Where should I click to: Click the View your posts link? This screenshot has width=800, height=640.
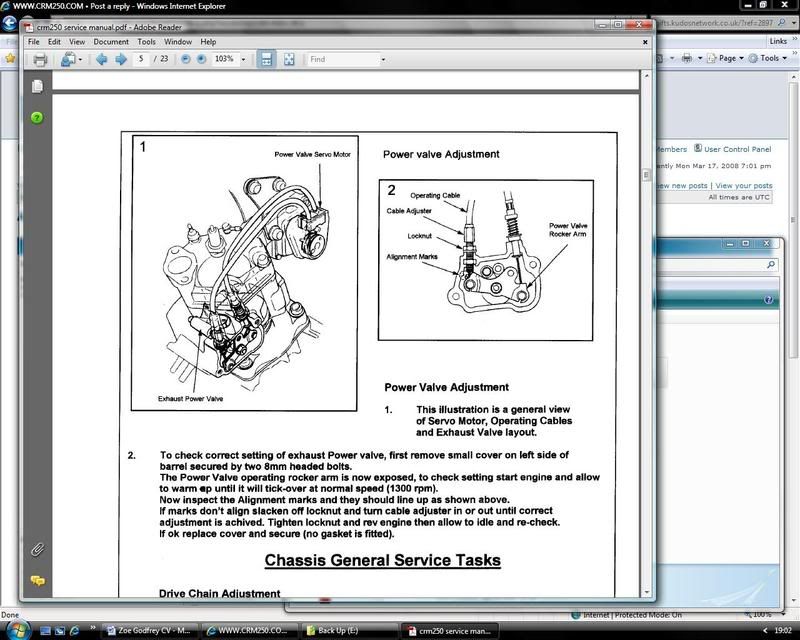743,185
